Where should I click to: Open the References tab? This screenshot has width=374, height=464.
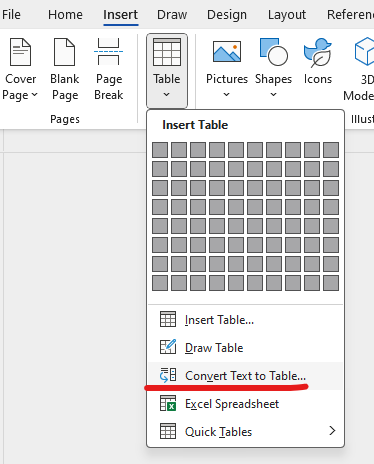[350, 15]
